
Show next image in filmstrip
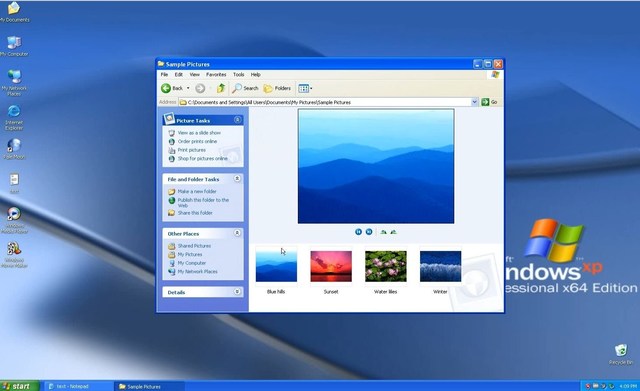point(369,232)
